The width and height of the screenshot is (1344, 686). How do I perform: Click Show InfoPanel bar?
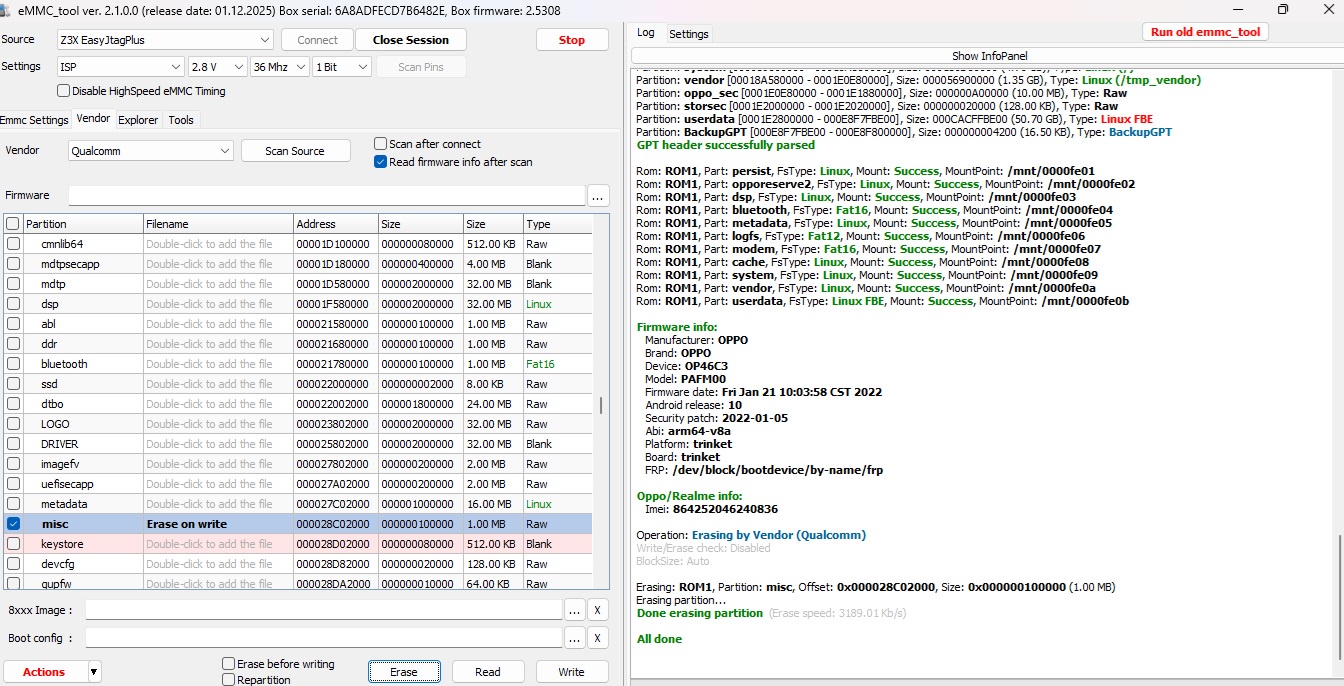click(989, 56)
